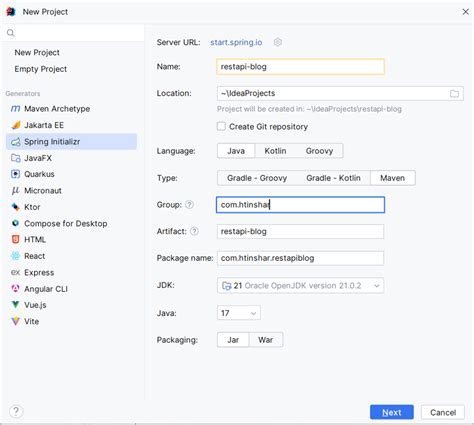Viewport: 474px width, 425px height.
Task: Click the Package name input field
Action: point(300,258)
